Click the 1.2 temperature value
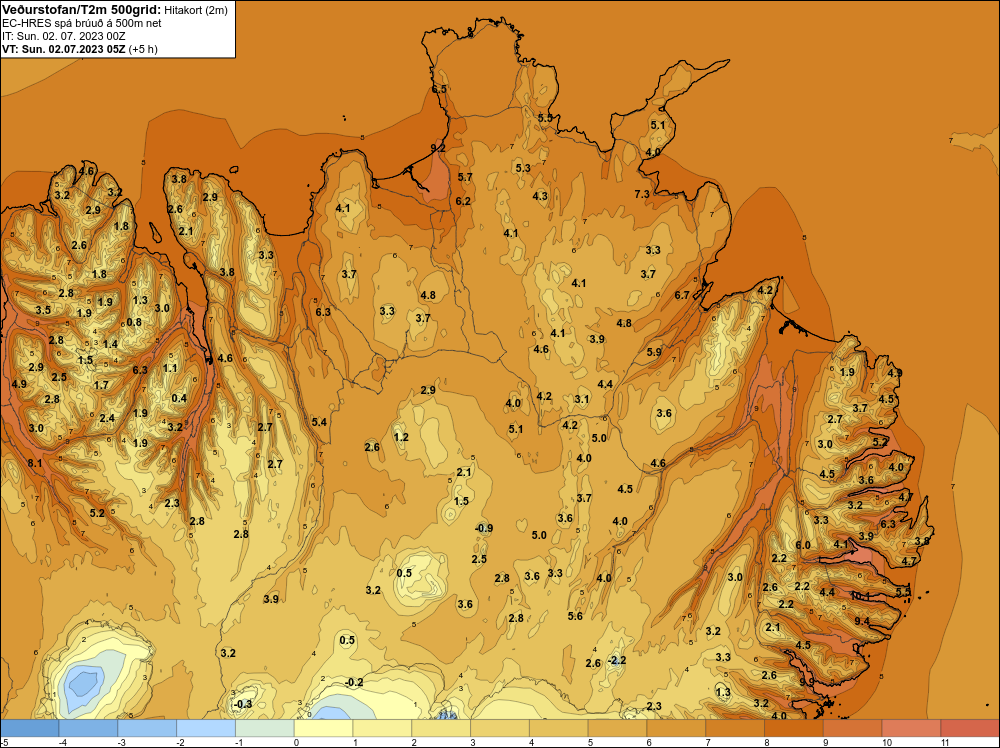 coord(401,437)
